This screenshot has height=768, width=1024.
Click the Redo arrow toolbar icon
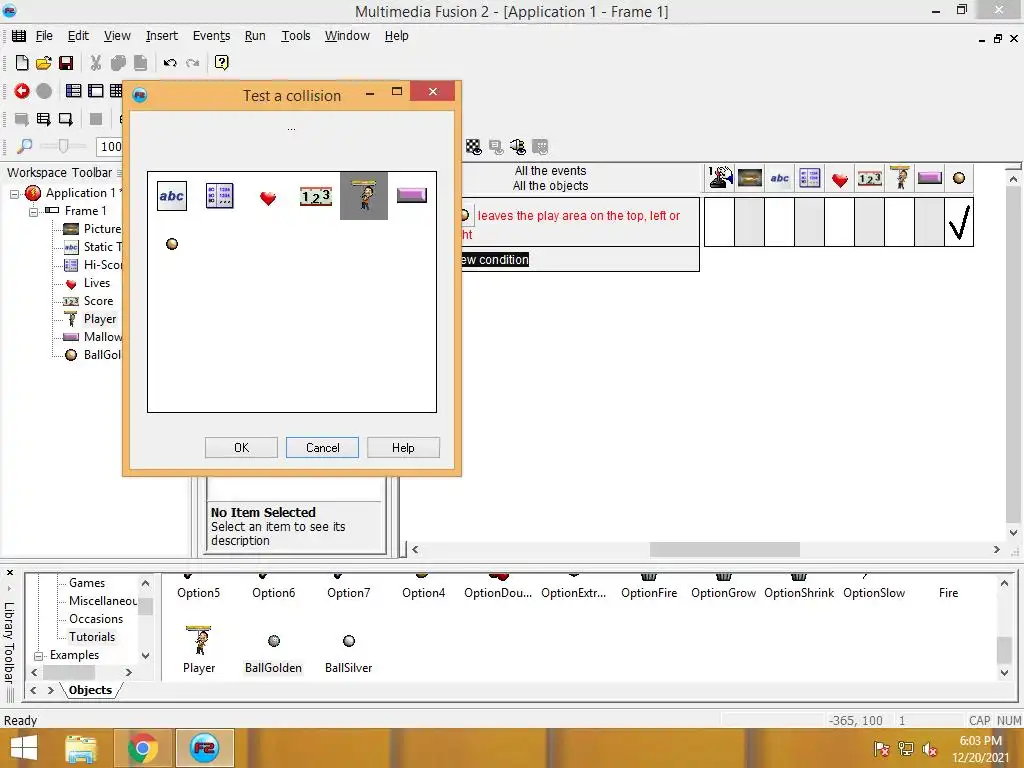click(192, 63)
